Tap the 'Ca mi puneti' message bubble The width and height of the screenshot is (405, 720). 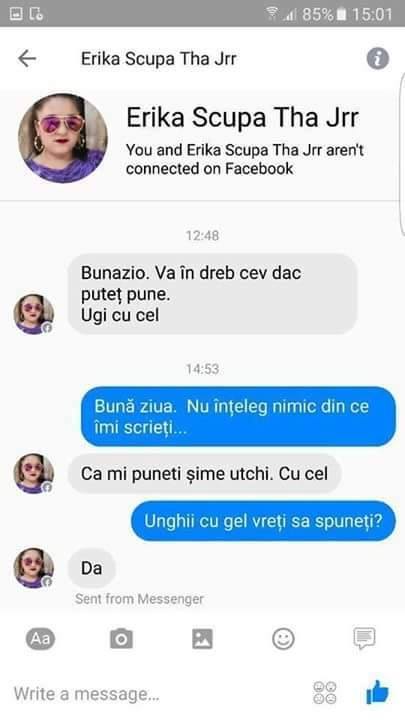pyautogui.click(x=205, y=473)
